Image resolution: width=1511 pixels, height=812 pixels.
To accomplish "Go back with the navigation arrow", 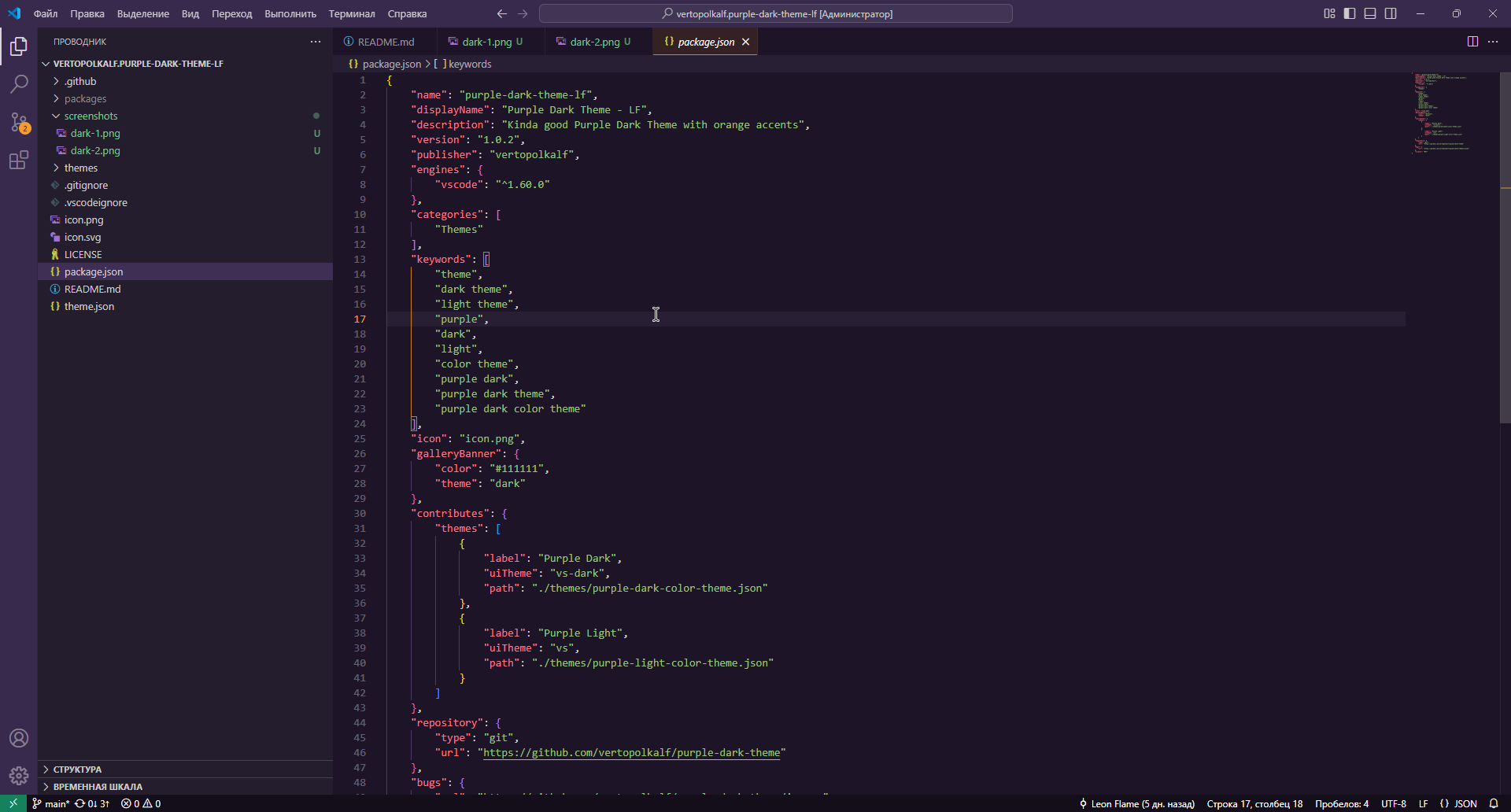I will (502, 13).
